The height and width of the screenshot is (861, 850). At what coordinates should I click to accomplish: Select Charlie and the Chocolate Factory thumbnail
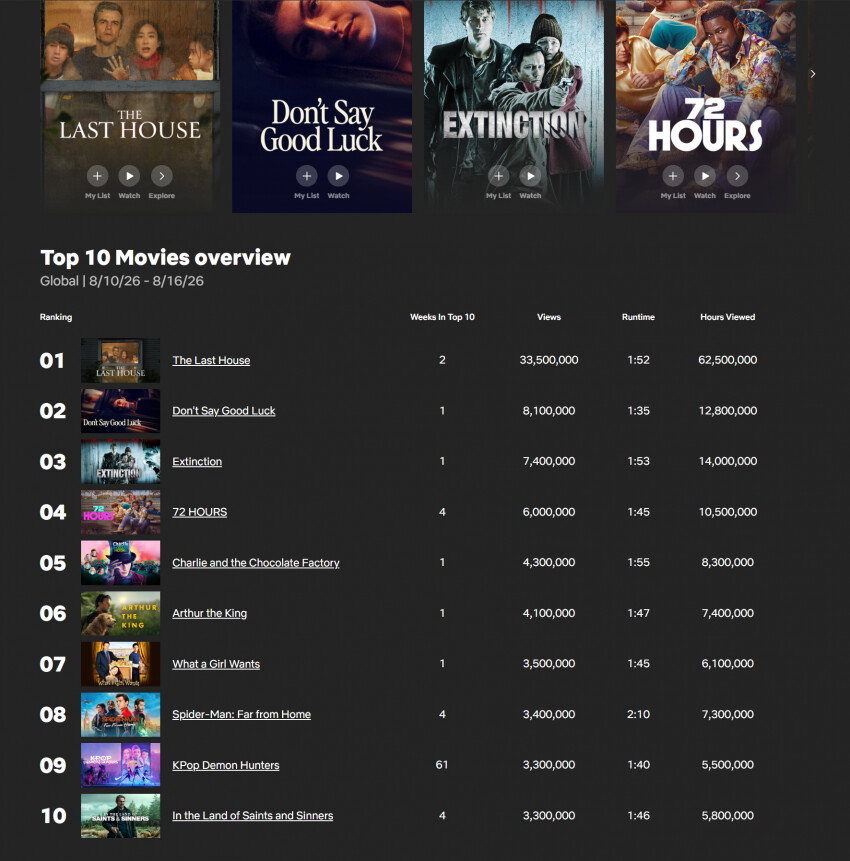coord(120,562)
